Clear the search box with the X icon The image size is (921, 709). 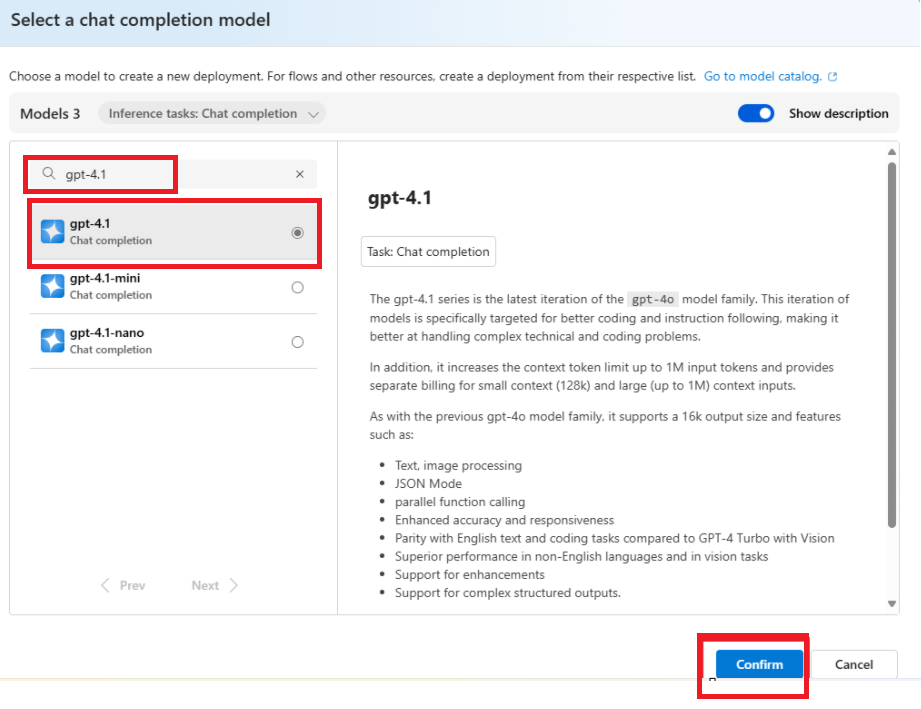point(299,173)
